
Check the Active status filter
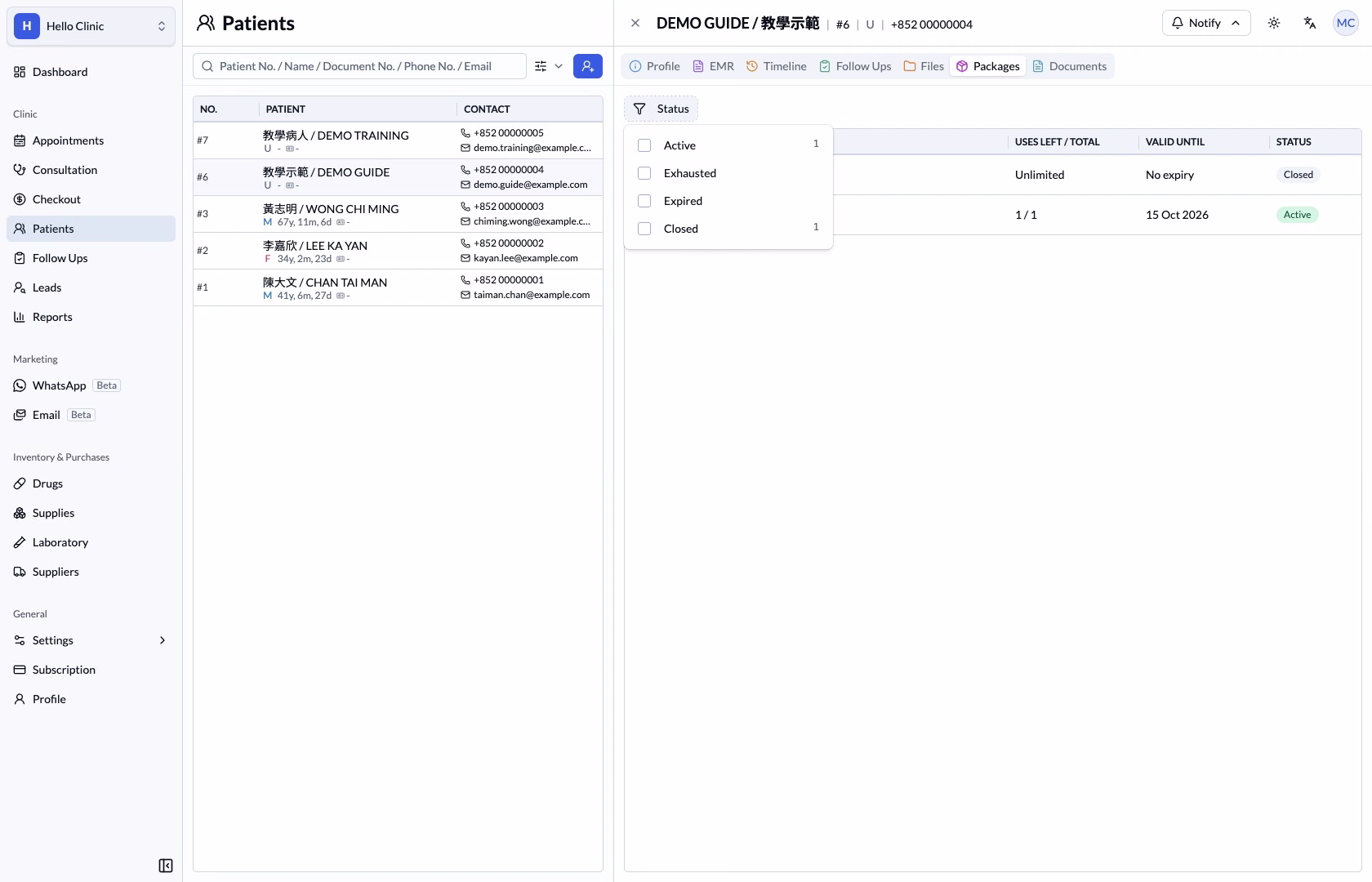click(x=644, y=145)
